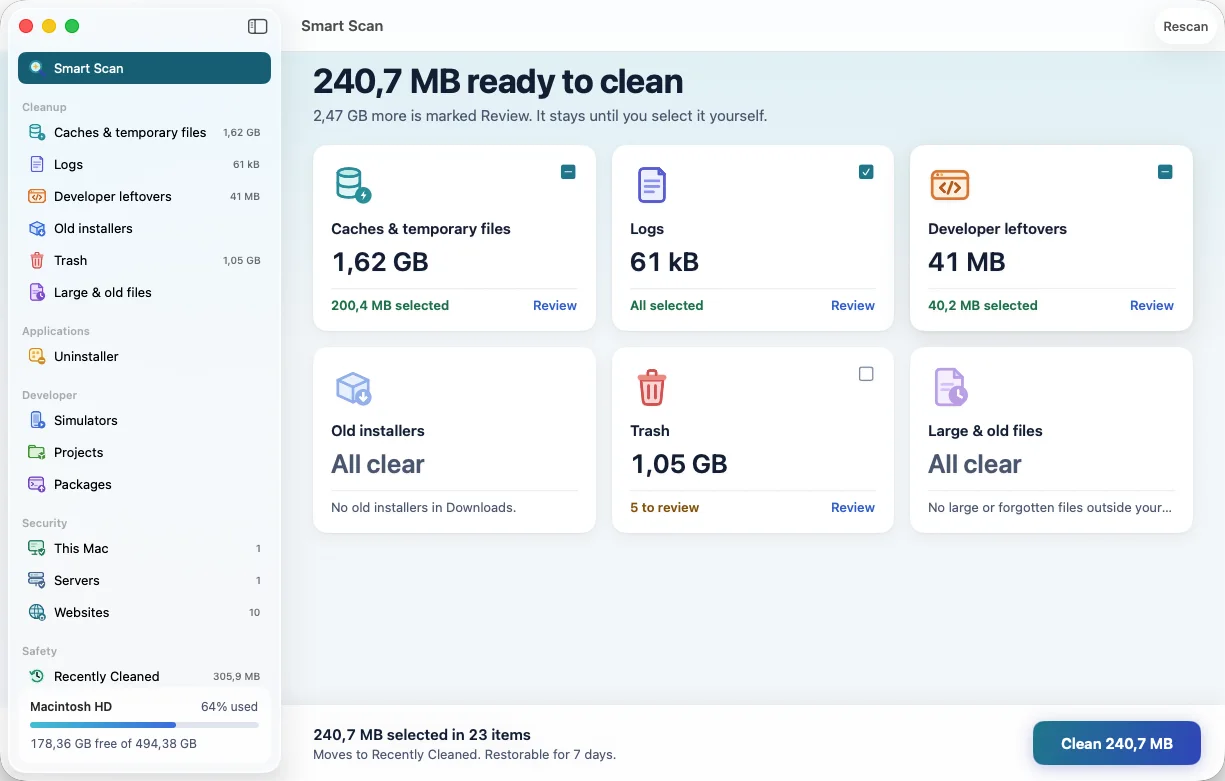Click the Macintosh HD disk usage bar

(x=144, y=725)
